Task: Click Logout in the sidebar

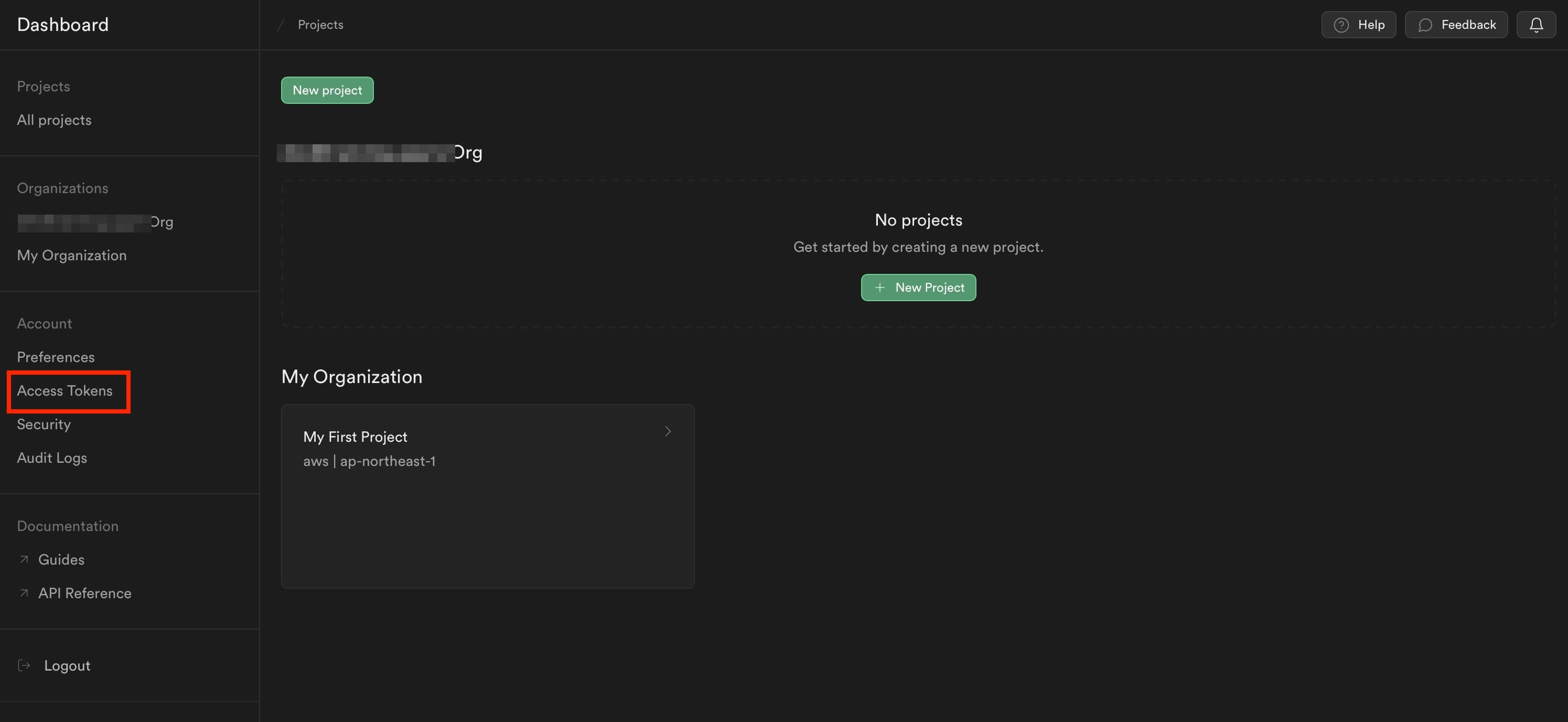Action: coord(67,665)
